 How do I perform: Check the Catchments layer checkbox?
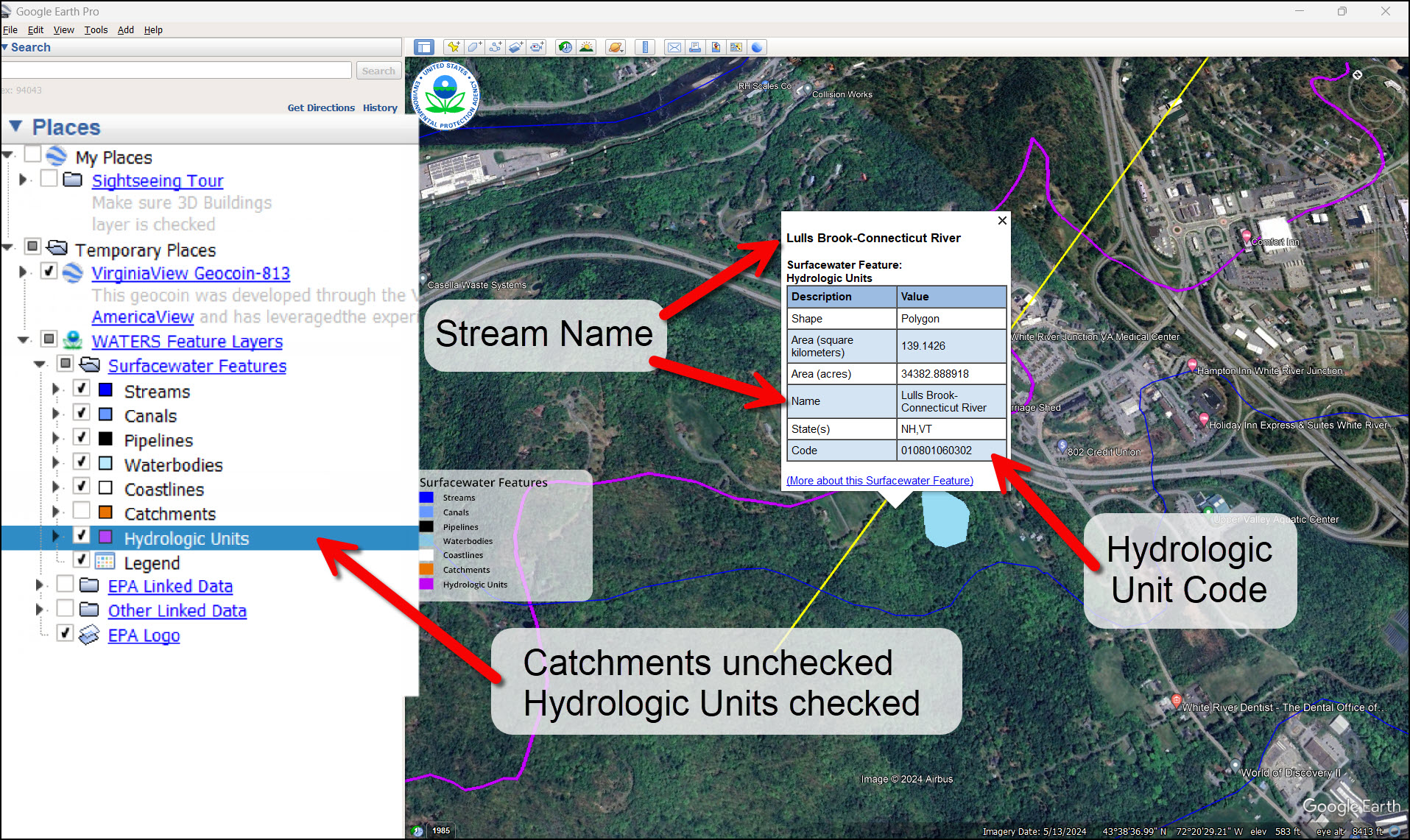click(x=82, y=510)
